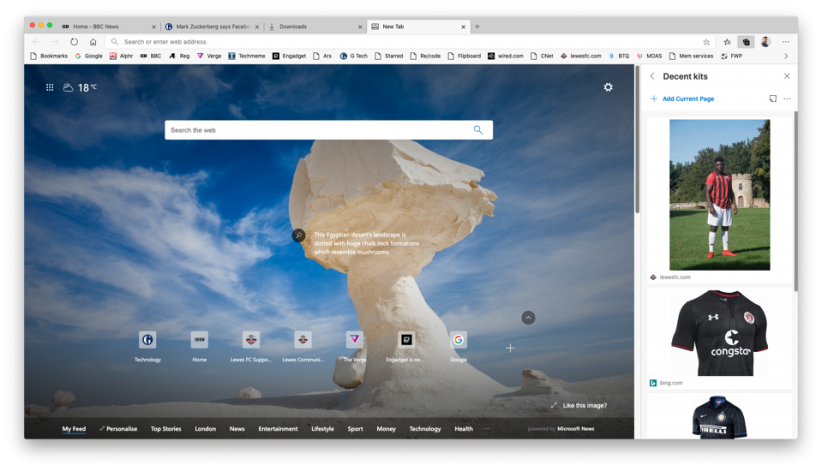This screenshot has width=822, height=471.
Task: Open Mem services bookmark folder
Action: tap(691, 56)
